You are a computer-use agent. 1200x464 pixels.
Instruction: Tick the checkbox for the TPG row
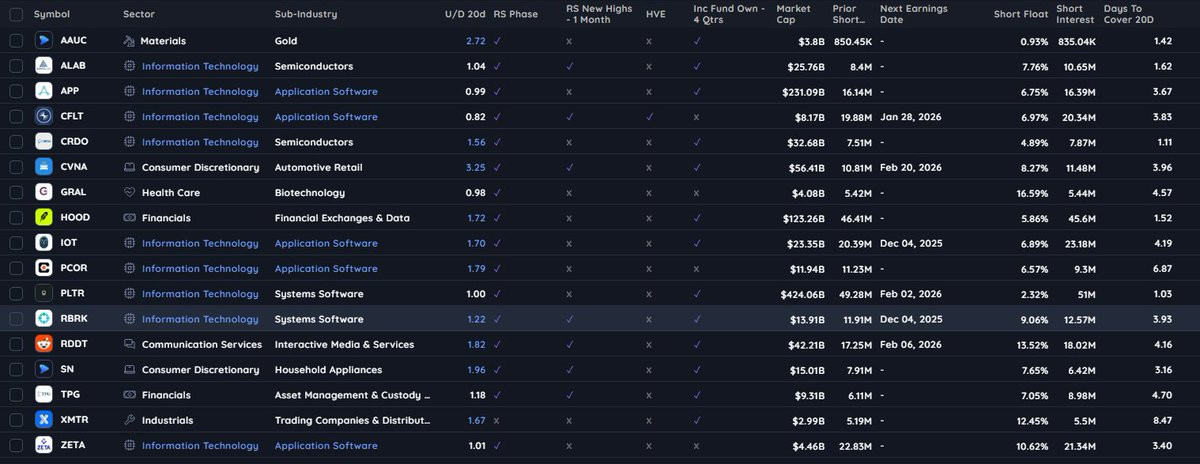coord(15,395)
